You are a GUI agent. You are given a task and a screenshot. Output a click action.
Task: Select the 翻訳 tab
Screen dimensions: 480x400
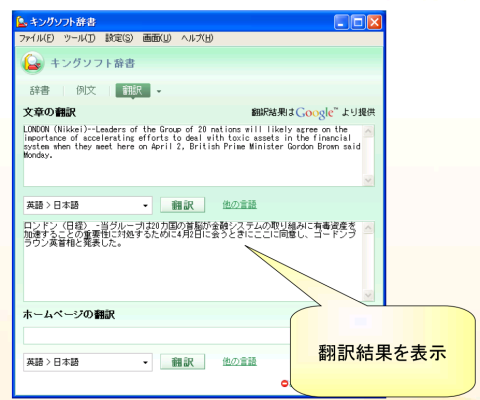coord(133,90)
